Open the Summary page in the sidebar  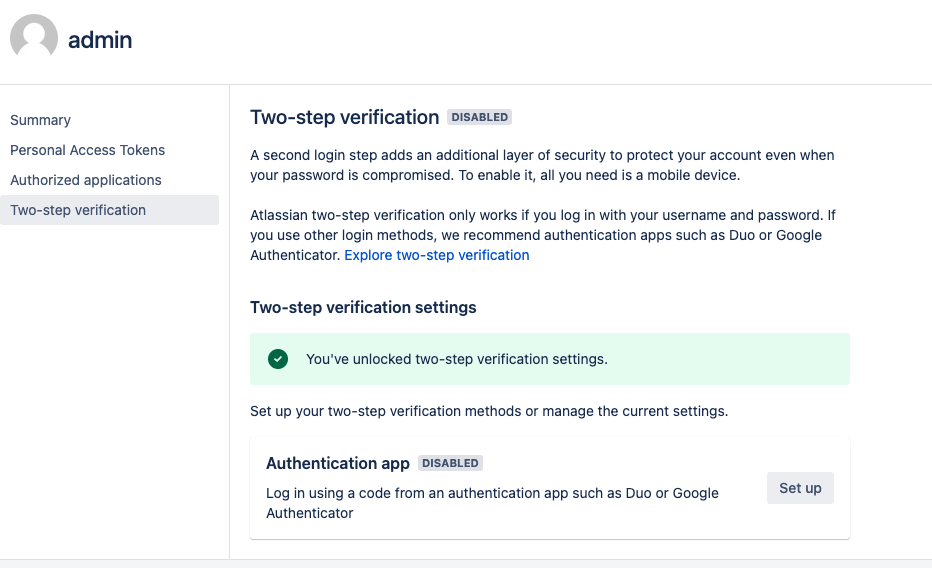[40, 120]
